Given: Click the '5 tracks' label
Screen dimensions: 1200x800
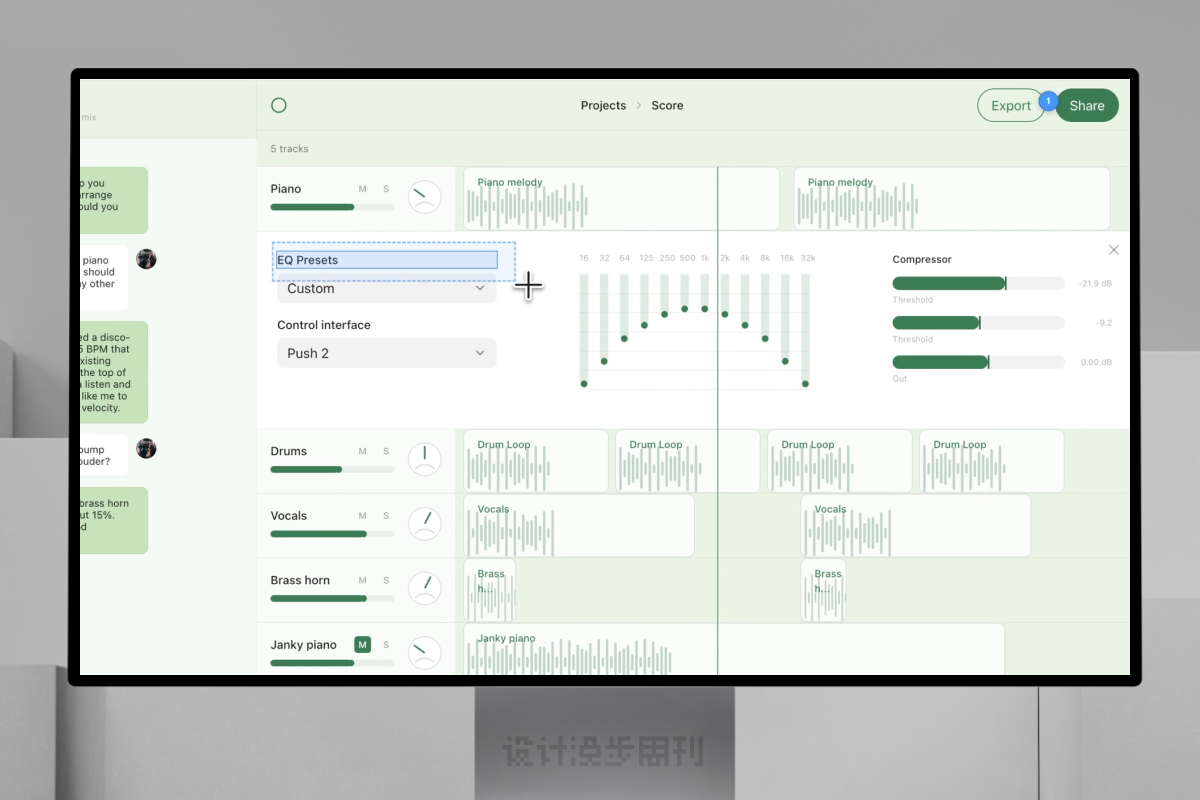Looking at the screenshot, I should 290,149.
